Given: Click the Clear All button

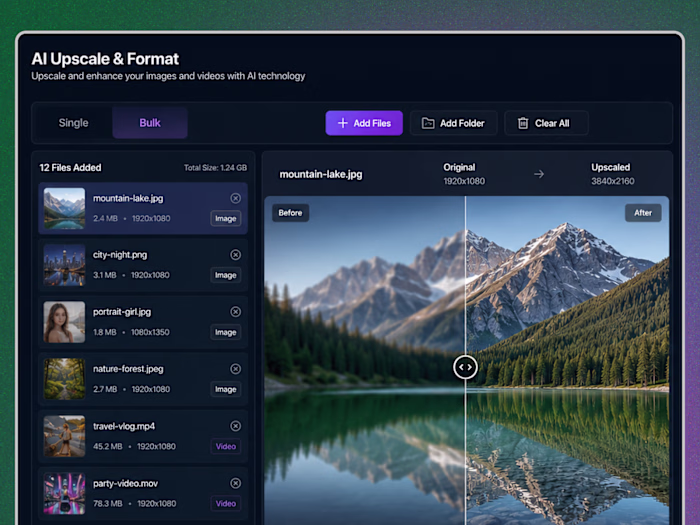Looking at the screenshot, I should [x=546, y=123].
